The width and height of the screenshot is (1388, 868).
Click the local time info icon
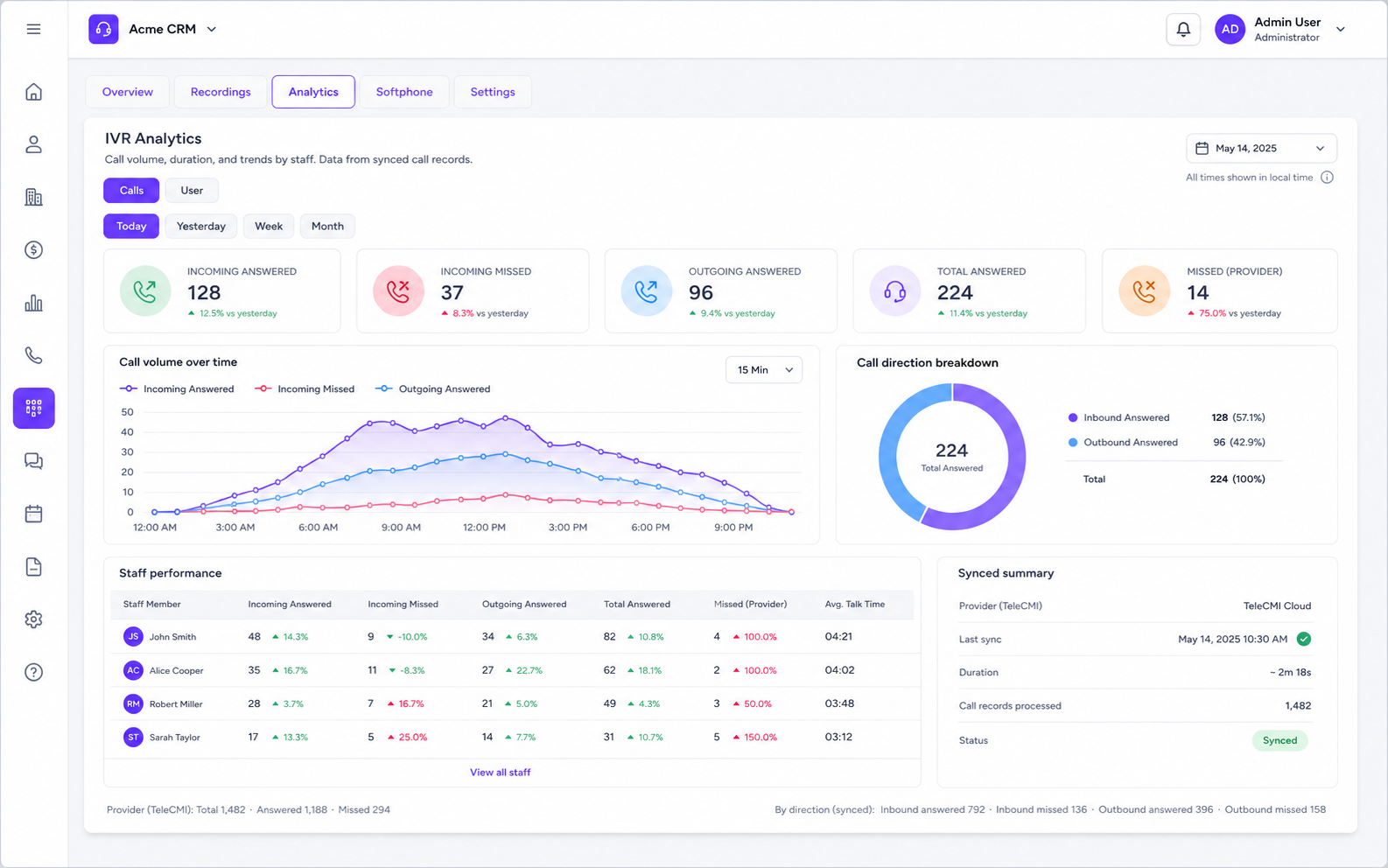[1327, 178]
